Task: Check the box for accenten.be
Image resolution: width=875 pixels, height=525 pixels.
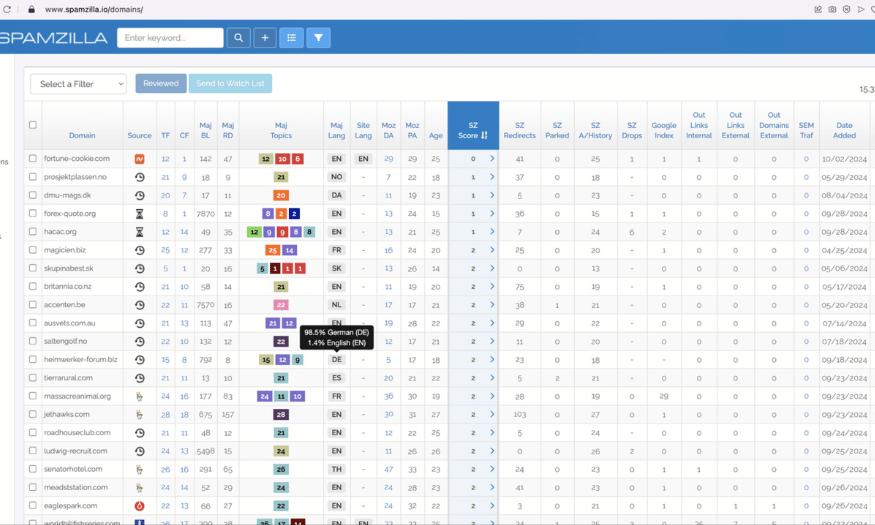Action: 33,305
